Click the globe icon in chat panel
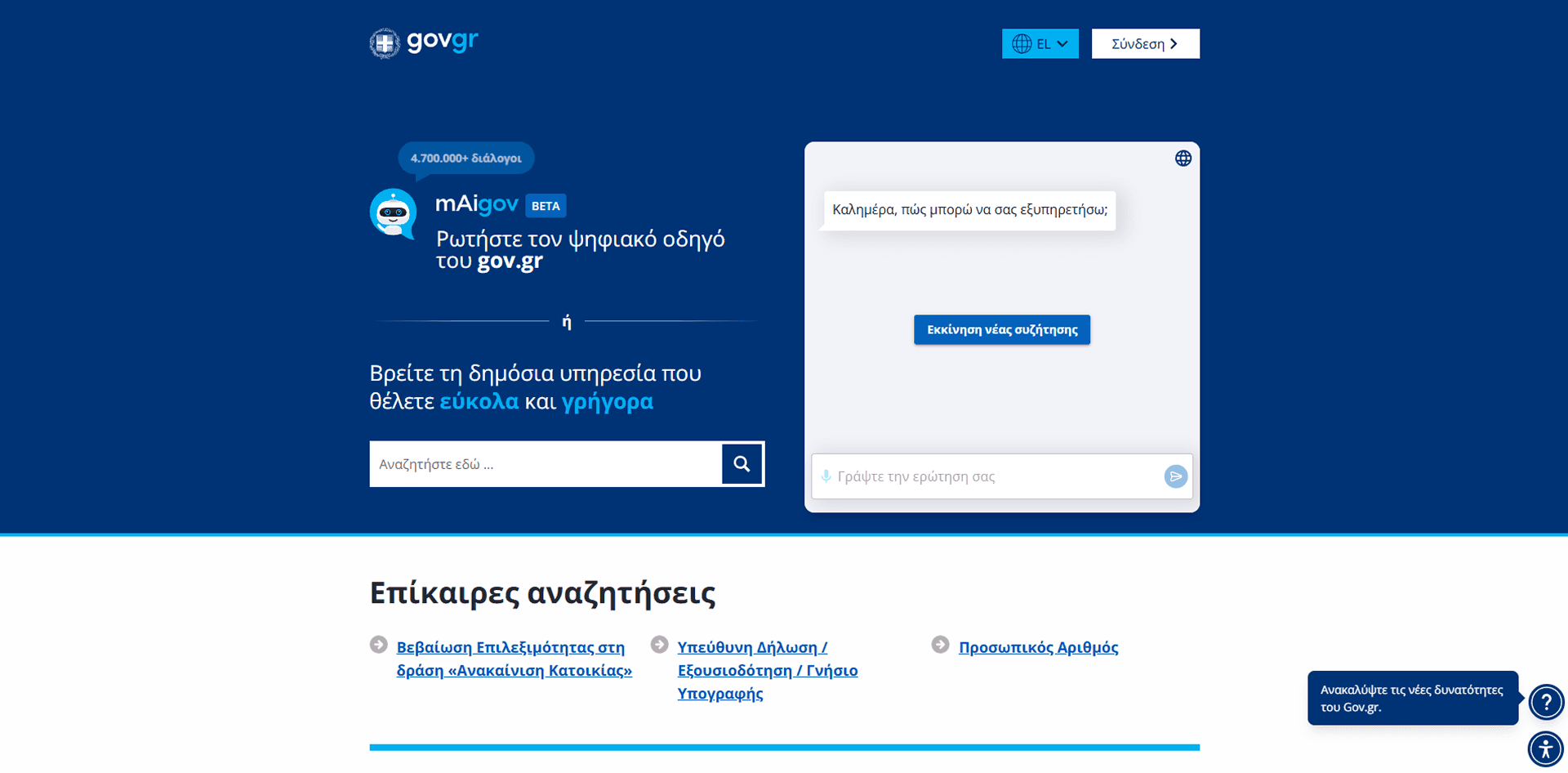 click(x=1183, y=159)
